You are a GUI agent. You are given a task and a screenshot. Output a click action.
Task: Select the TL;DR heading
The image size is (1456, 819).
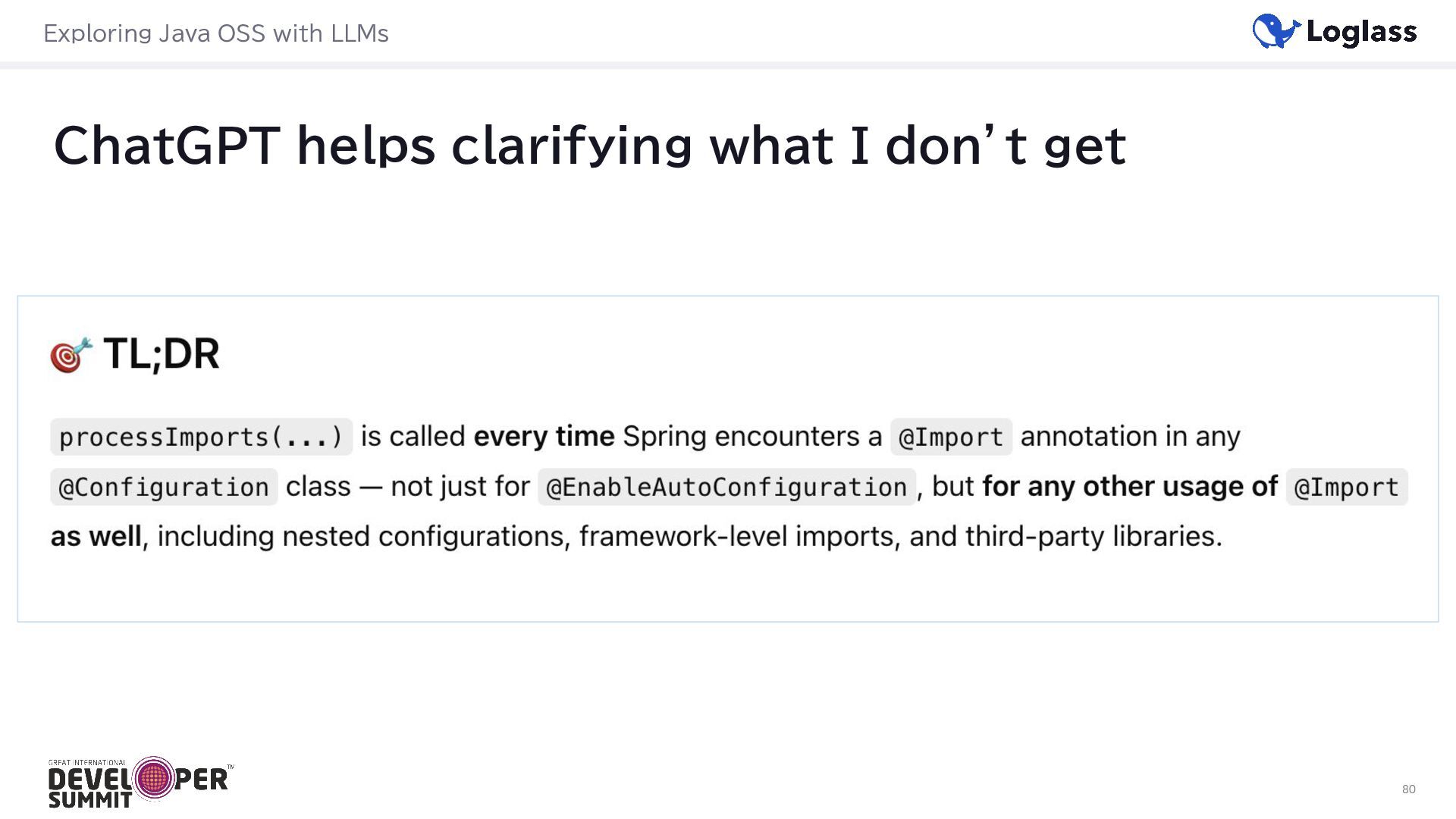coord(161,353)
